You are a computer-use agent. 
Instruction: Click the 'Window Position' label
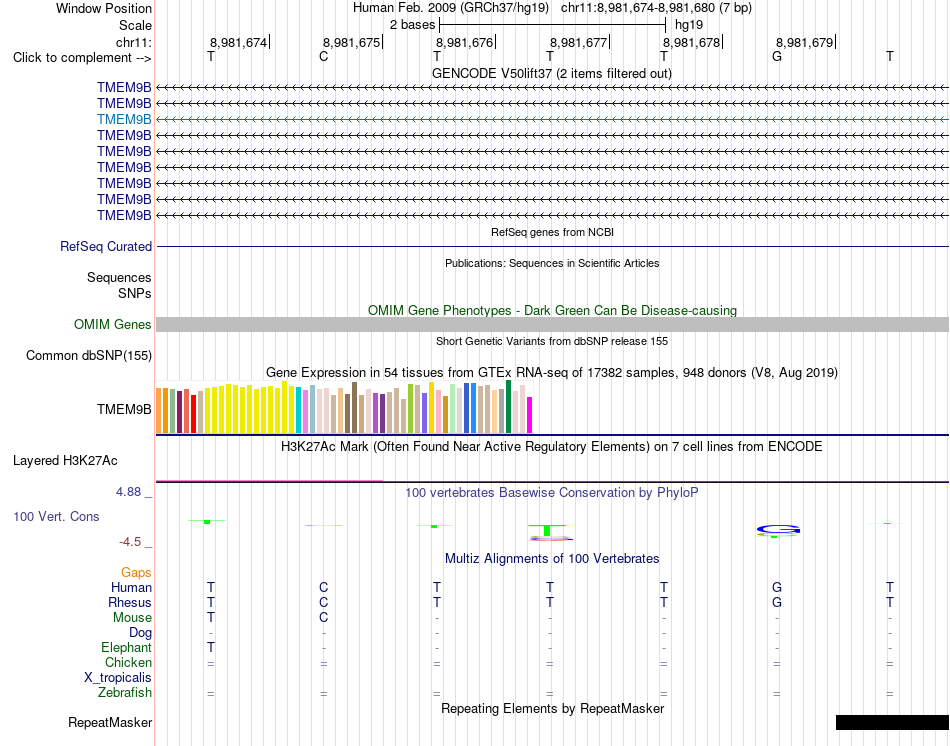click(x=104, y=8)
